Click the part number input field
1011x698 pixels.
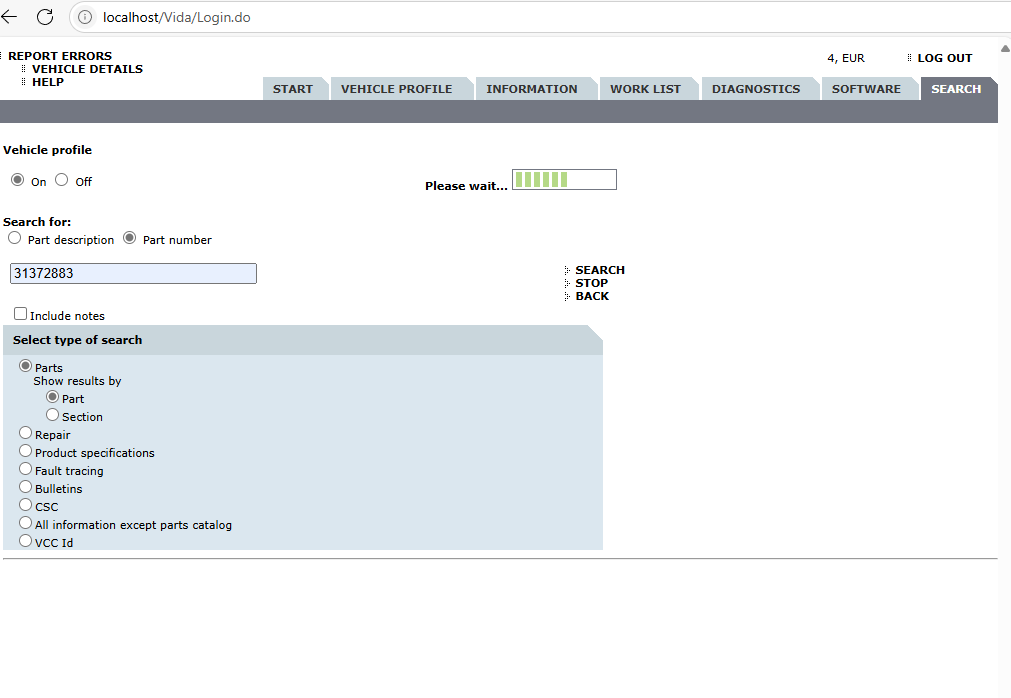[x=133, y=273]
